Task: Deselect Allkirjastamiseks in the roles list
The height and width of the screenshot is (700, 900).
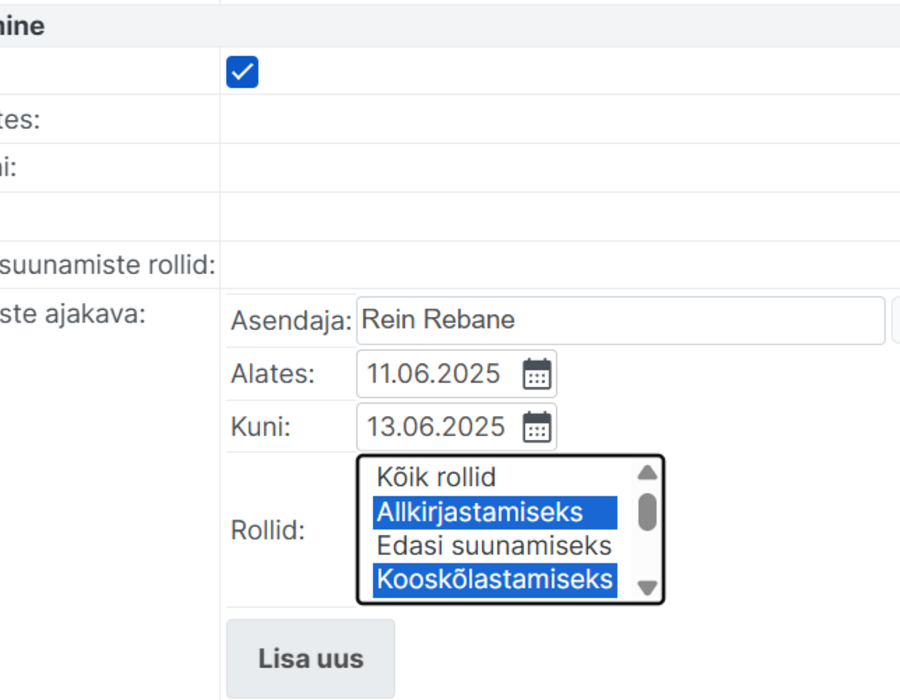Action: [495, 512]
